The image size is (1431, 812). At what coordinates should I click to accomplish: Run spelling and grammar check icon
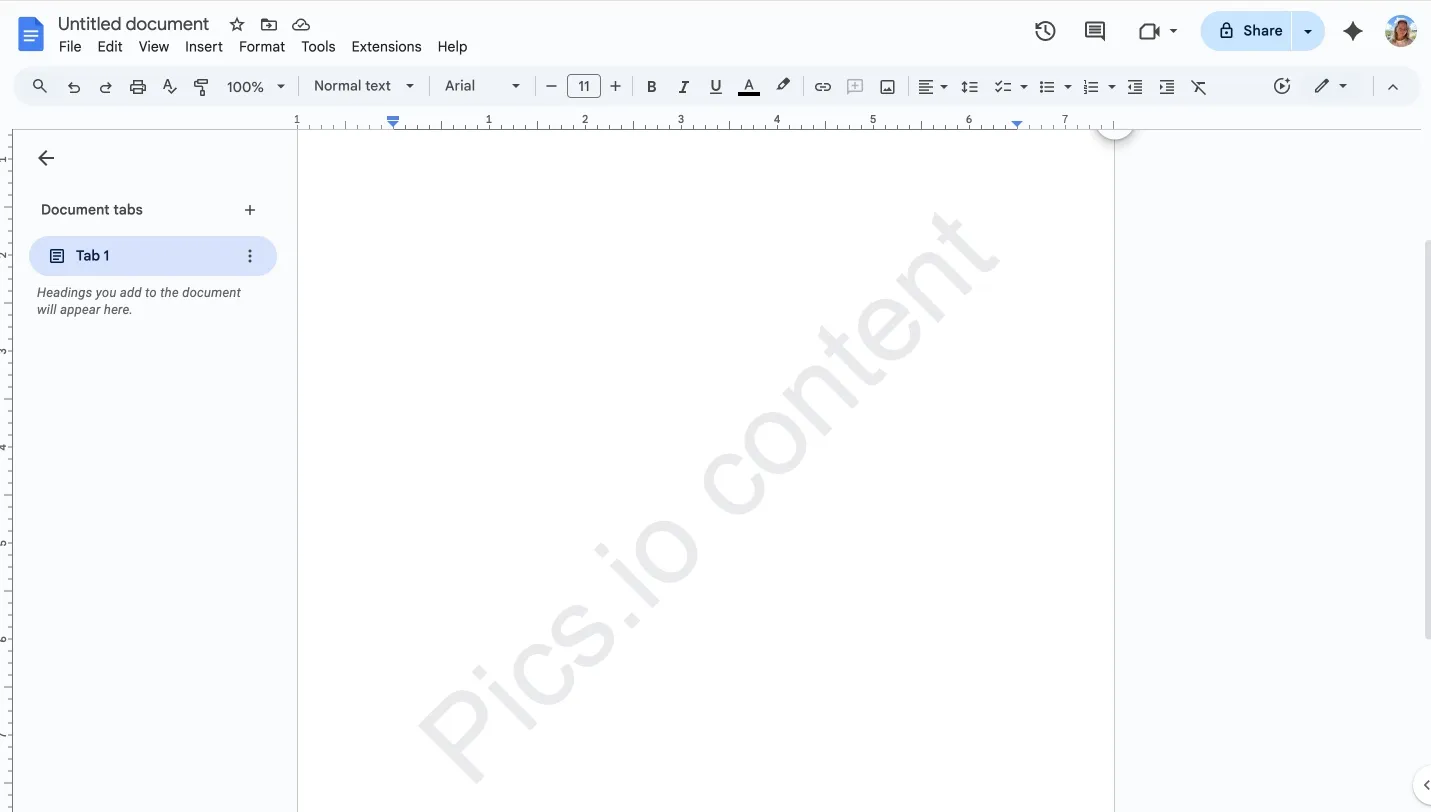[169, 86]
